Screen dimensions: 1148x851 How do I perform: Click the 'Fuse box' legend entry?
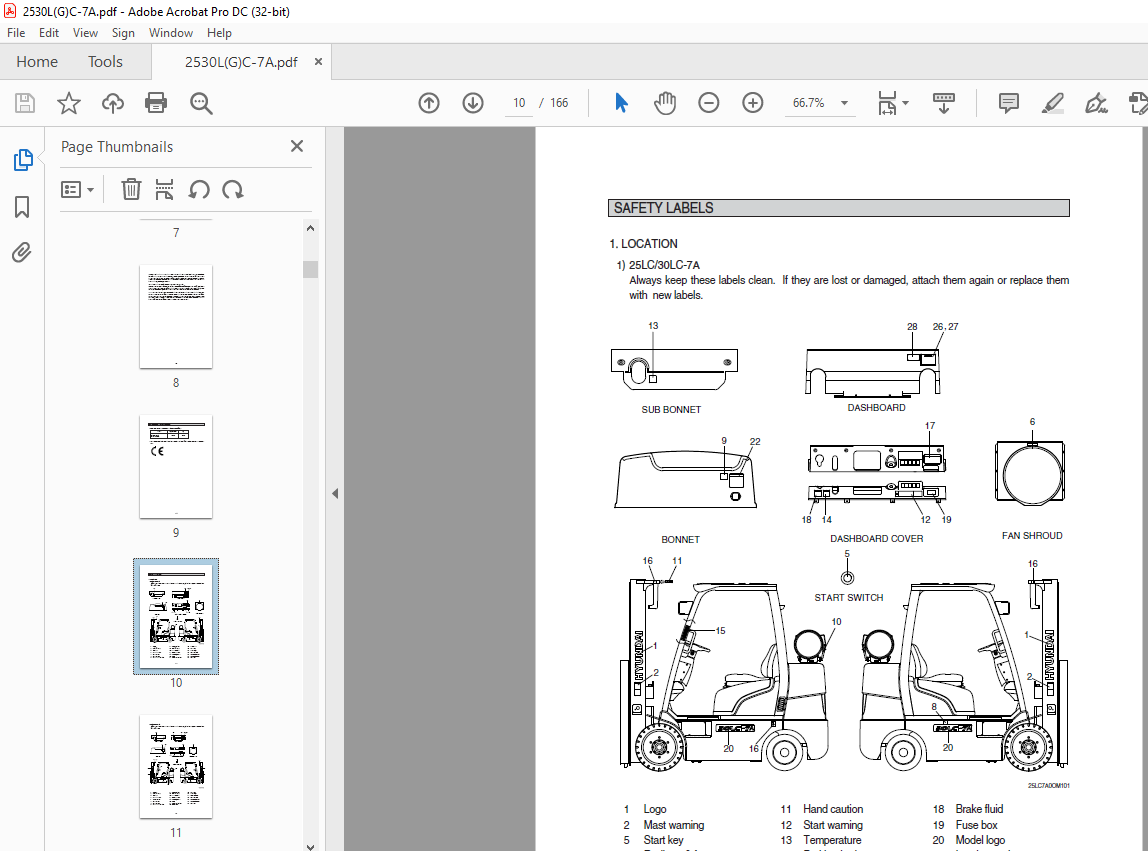(977, 825)
